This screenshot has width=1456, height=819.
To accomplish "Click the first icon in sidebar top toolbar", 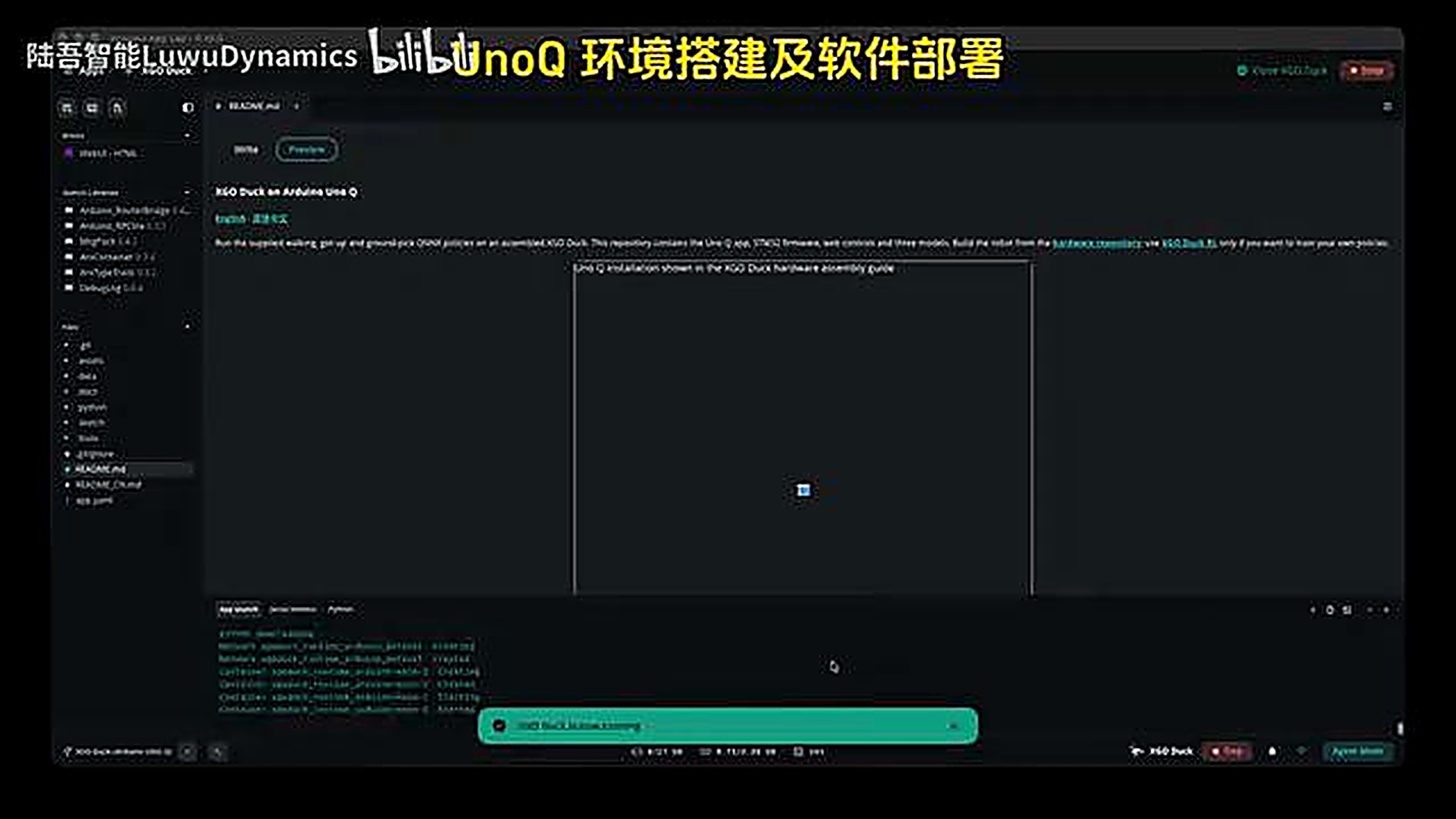I will tap(67, 107).
